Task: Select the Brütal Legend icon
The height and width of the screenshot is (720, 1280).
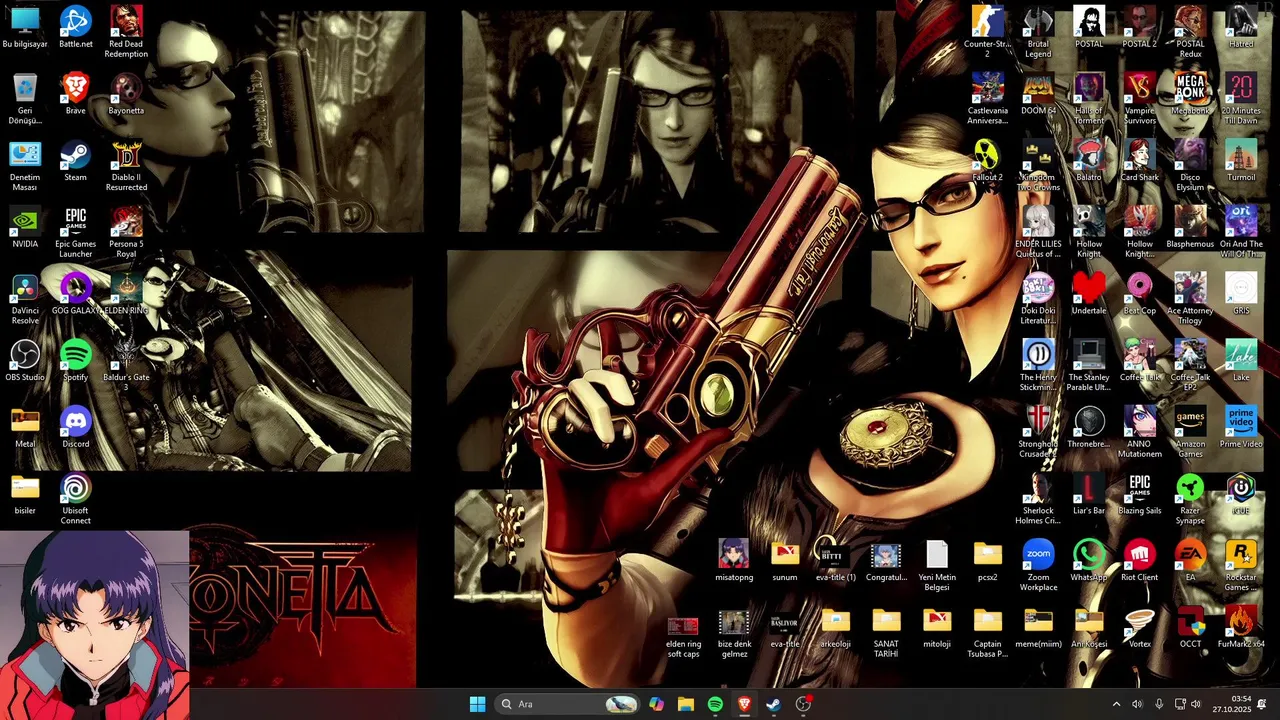Action: point(1038,32)
